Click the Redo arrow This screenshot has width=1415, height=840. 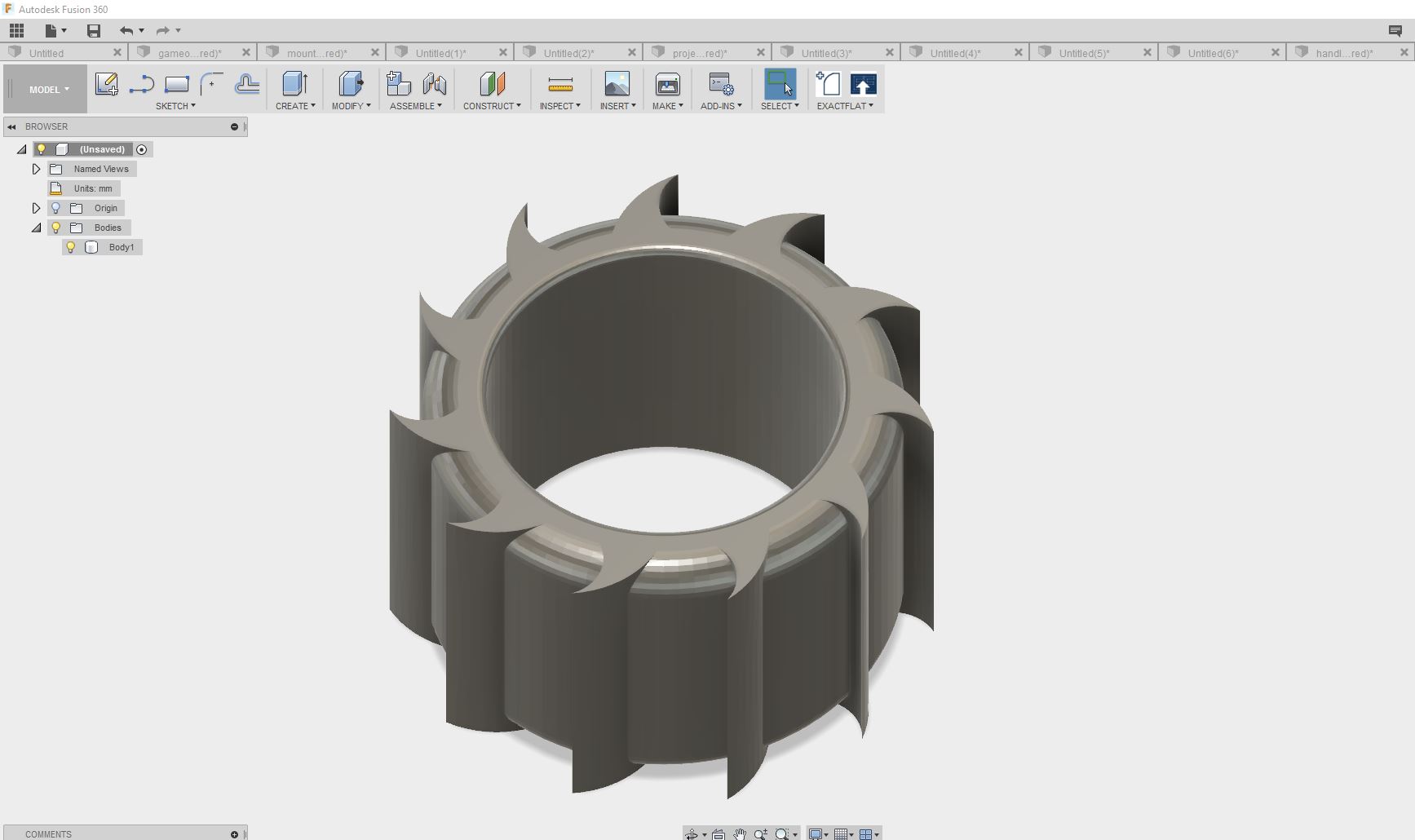(163, 31)
